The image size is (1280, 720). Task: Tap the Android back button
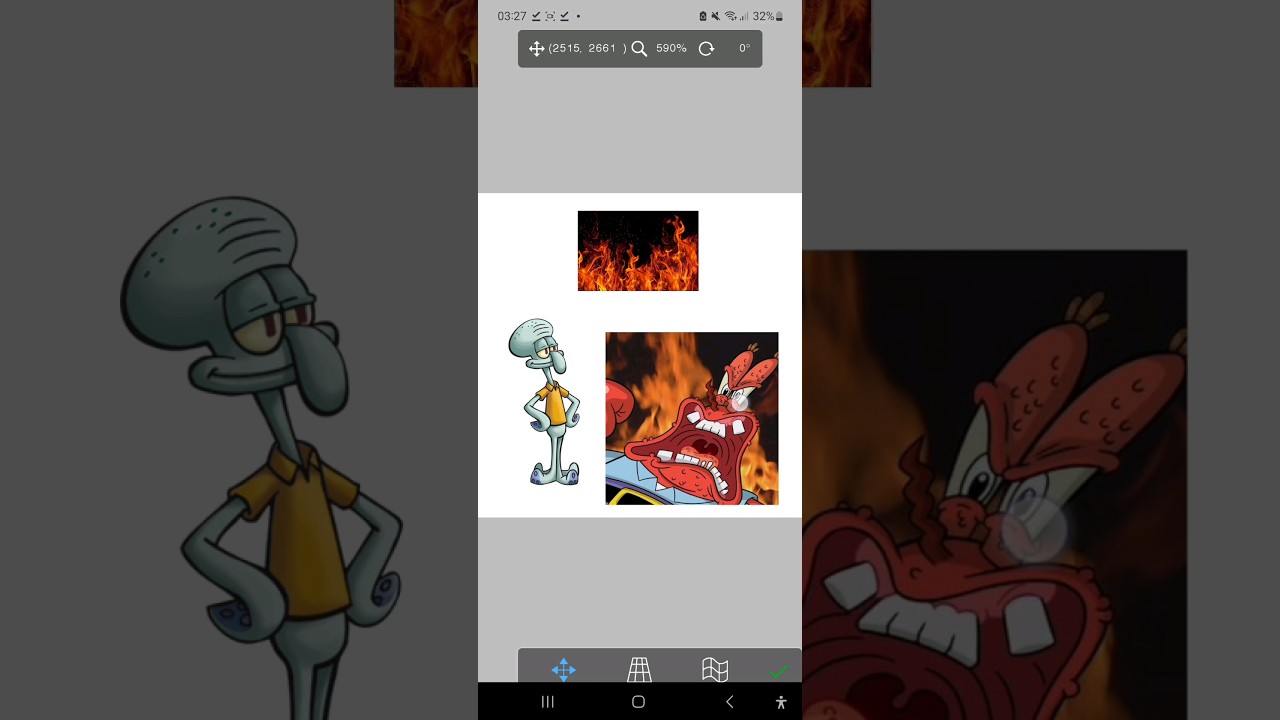tap(729, 702)
